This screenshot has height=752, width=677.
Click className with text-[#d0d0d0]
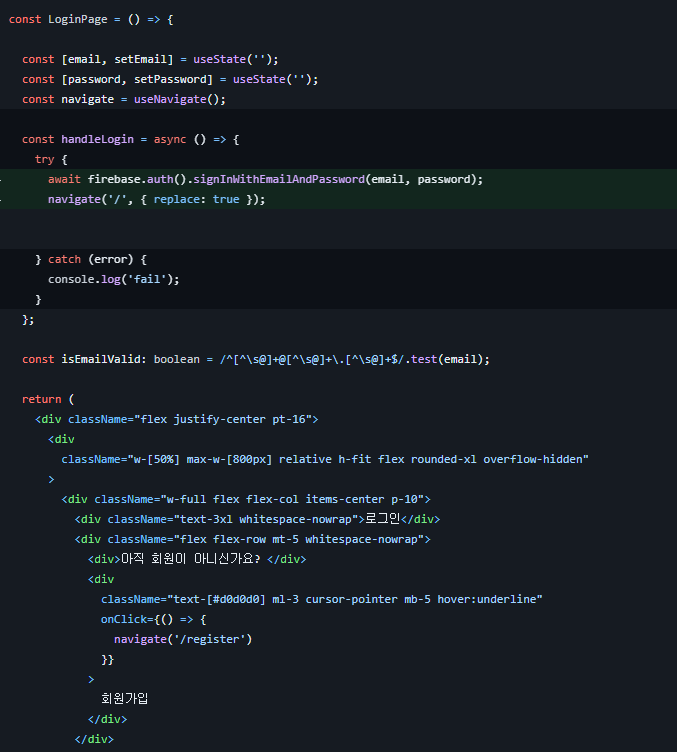click(x=321, y=599)
